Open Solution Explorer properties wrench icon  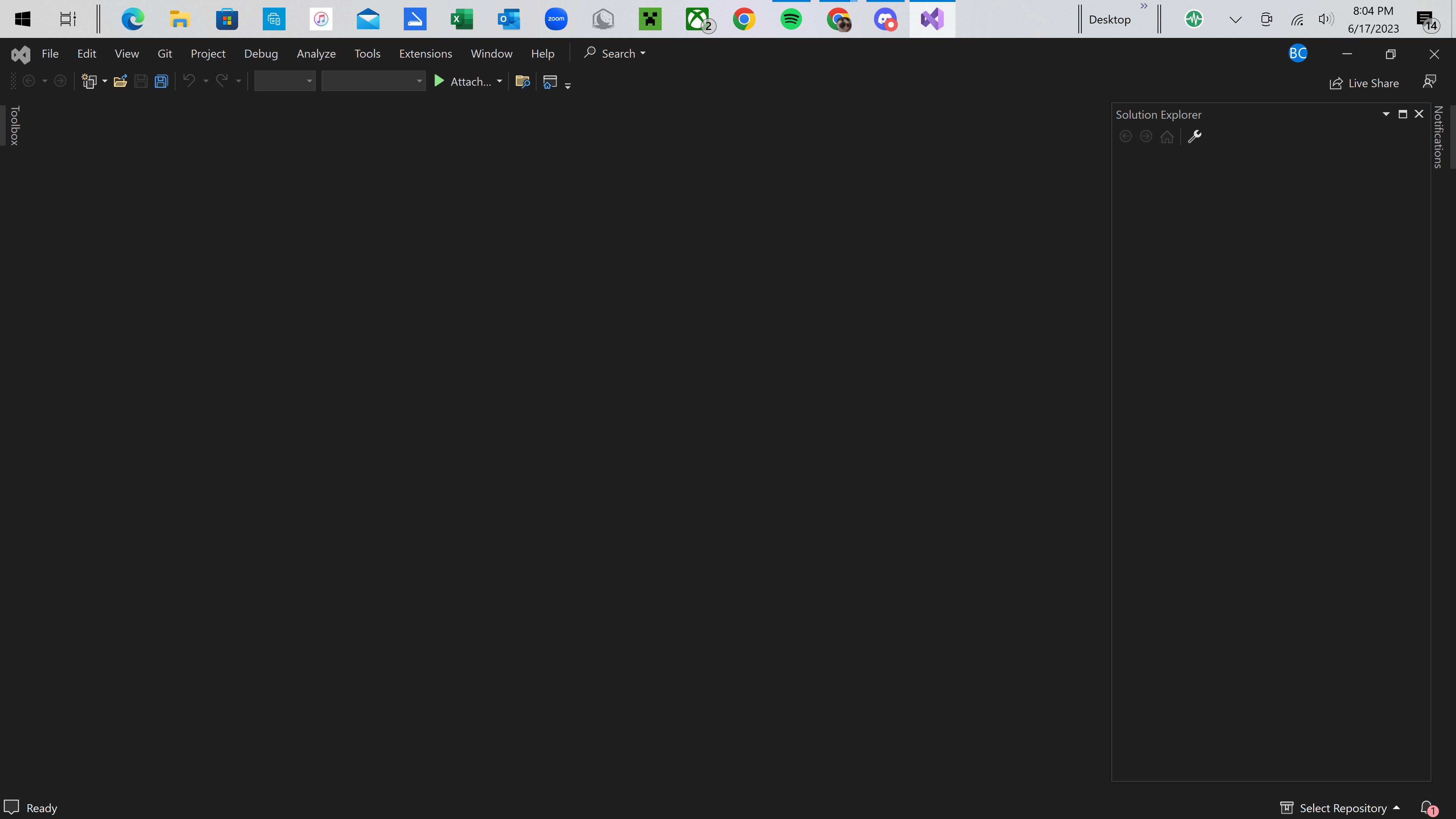(x=1194, y=136)
